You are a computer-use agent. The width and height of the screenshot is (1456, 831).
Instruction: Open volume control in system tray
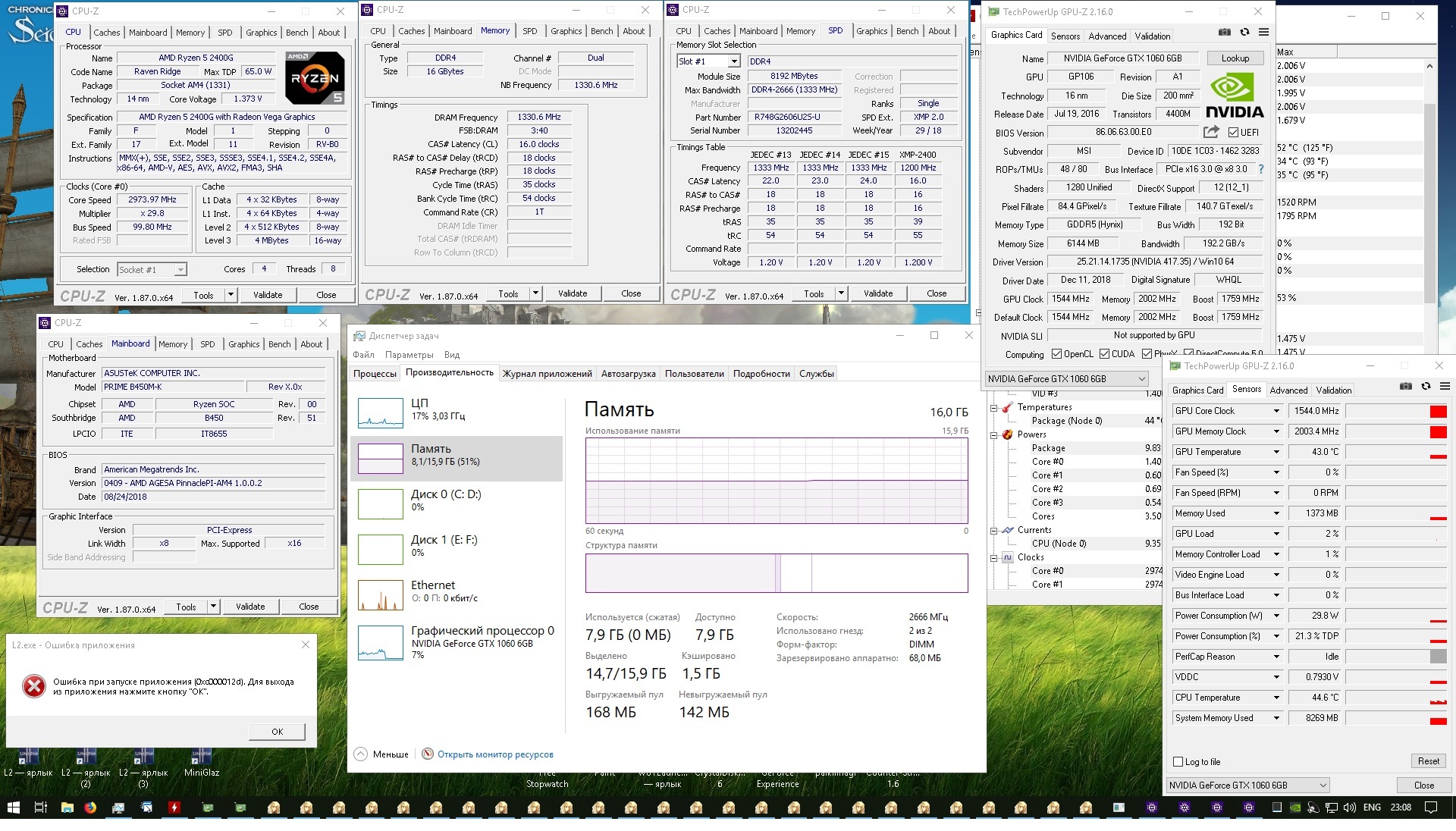click(x=1351, y=807)
